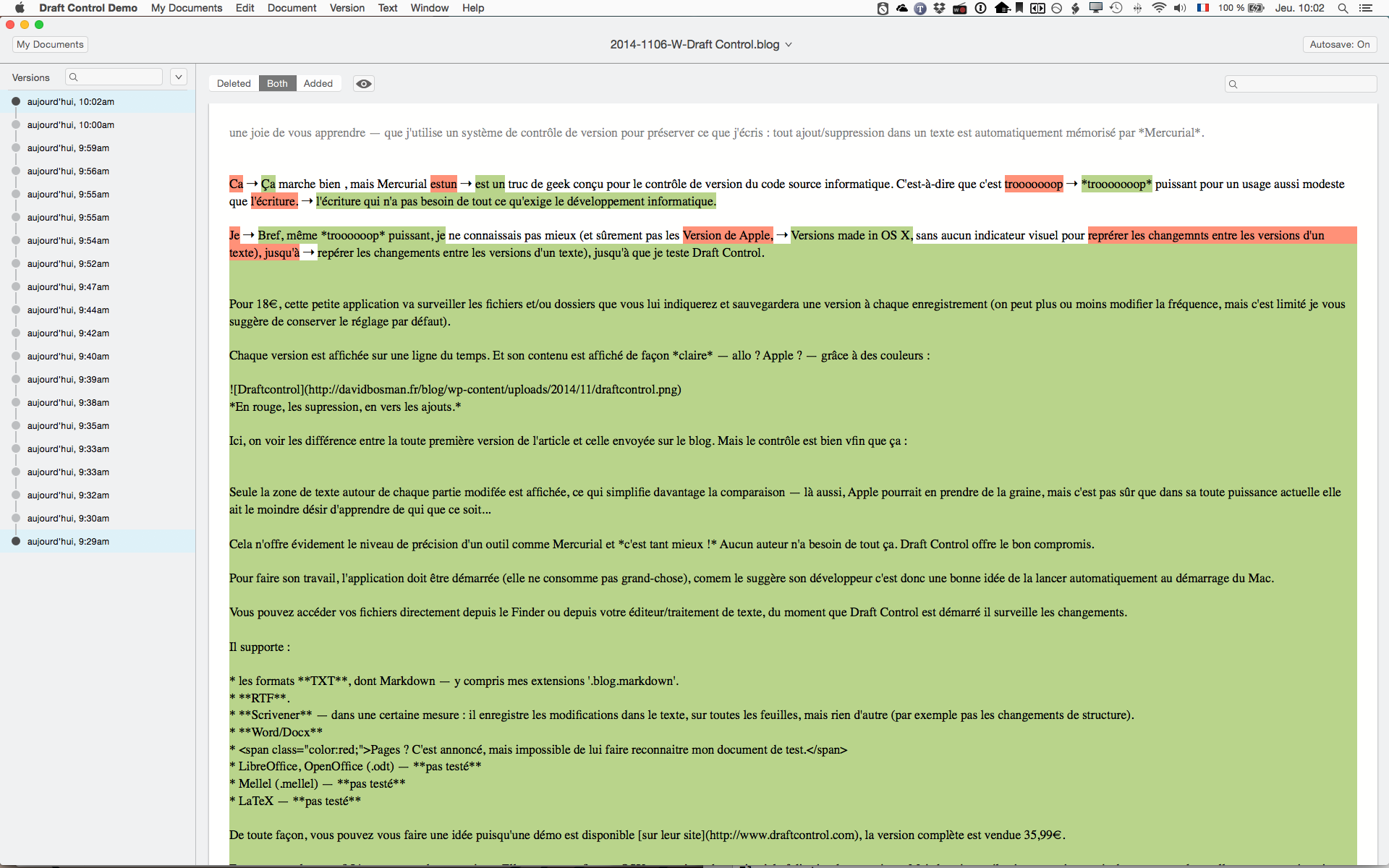Click the Autosave: On button
This screenshot has width=1389, height=868.
[x=1339, y=44]
